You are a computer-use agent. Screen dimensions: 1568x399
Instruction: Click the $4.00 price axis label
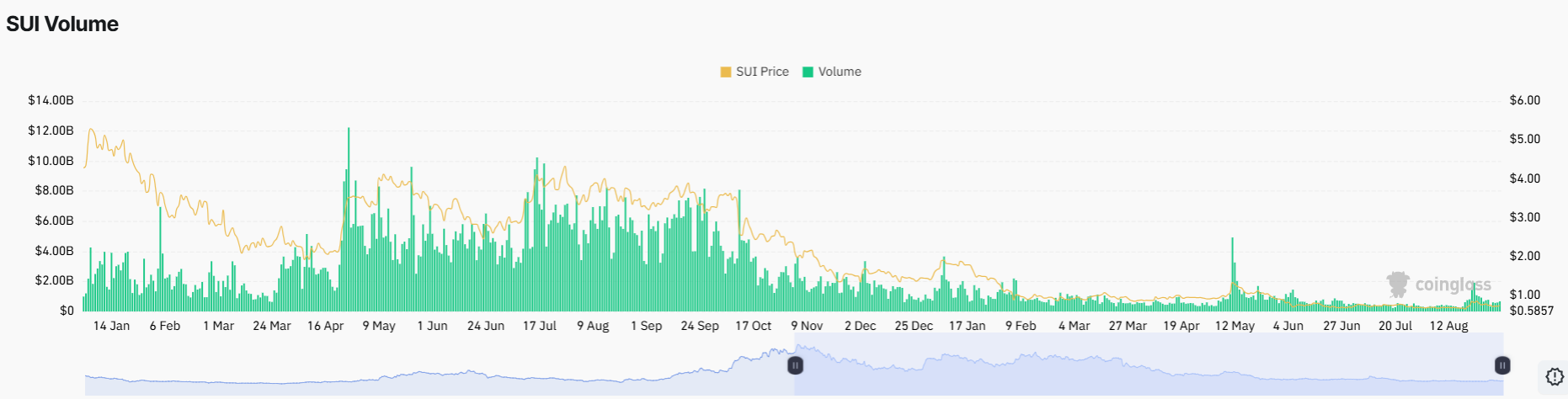[x=1525, y=178]
